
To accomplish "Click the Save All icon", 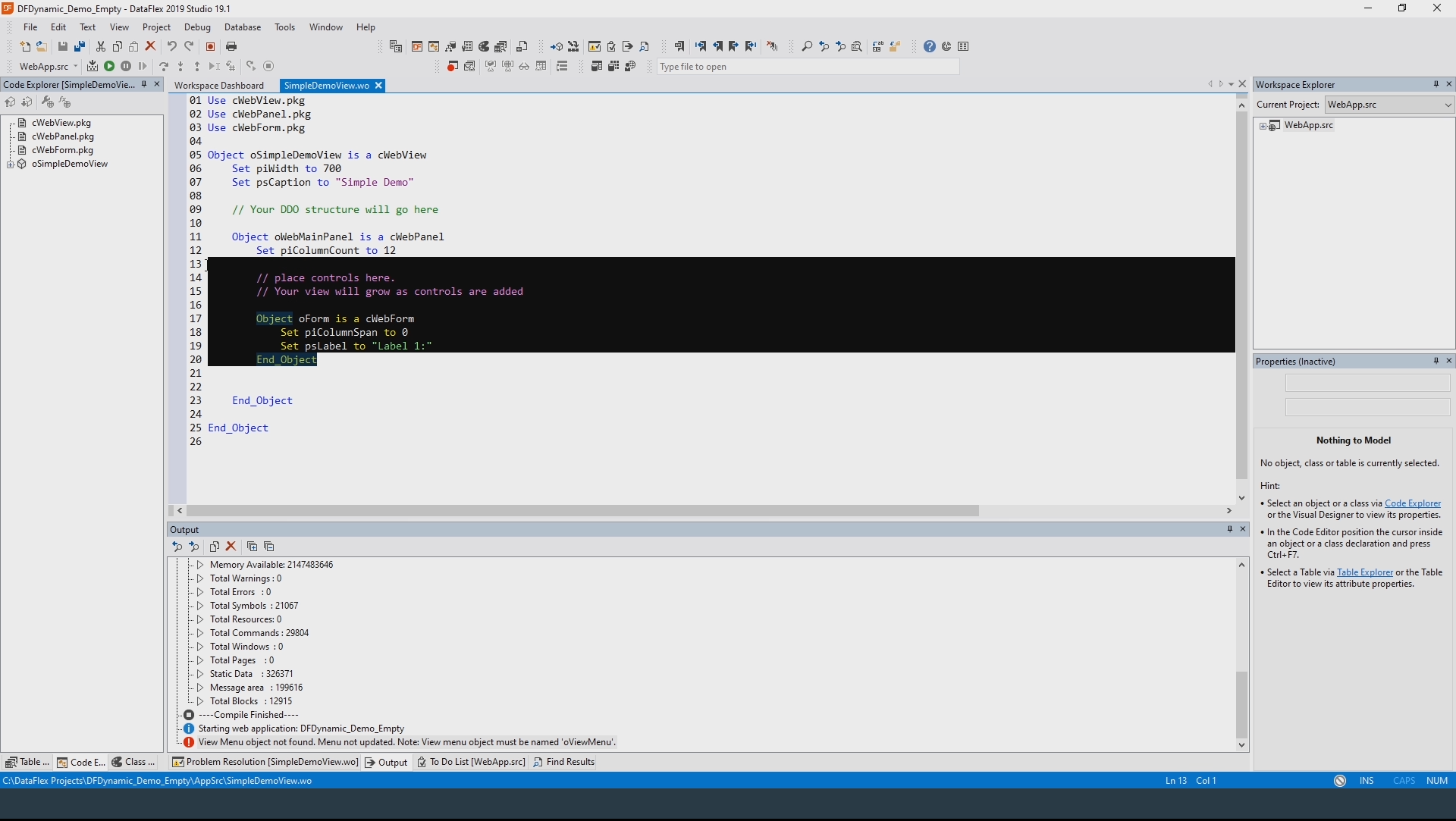I will (80, 47).
